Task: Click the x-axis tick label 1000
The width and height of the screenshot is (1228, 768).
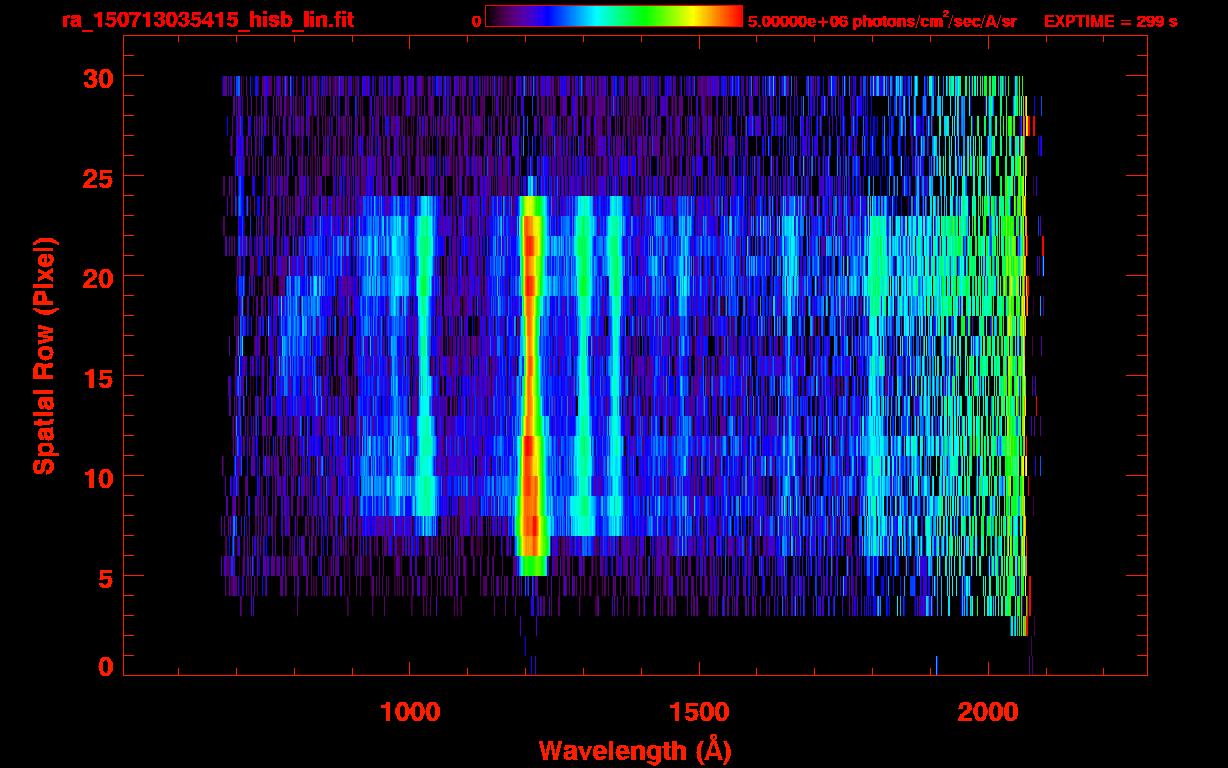Action: pyautogui.click(x=410, y=711)
